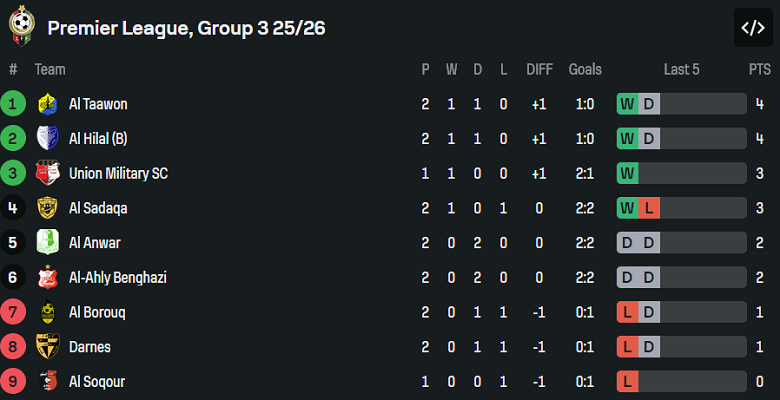The width and height of the screenshot is (780, 400).
Task: Open Union Military SC team link
Action: (118, 173)
